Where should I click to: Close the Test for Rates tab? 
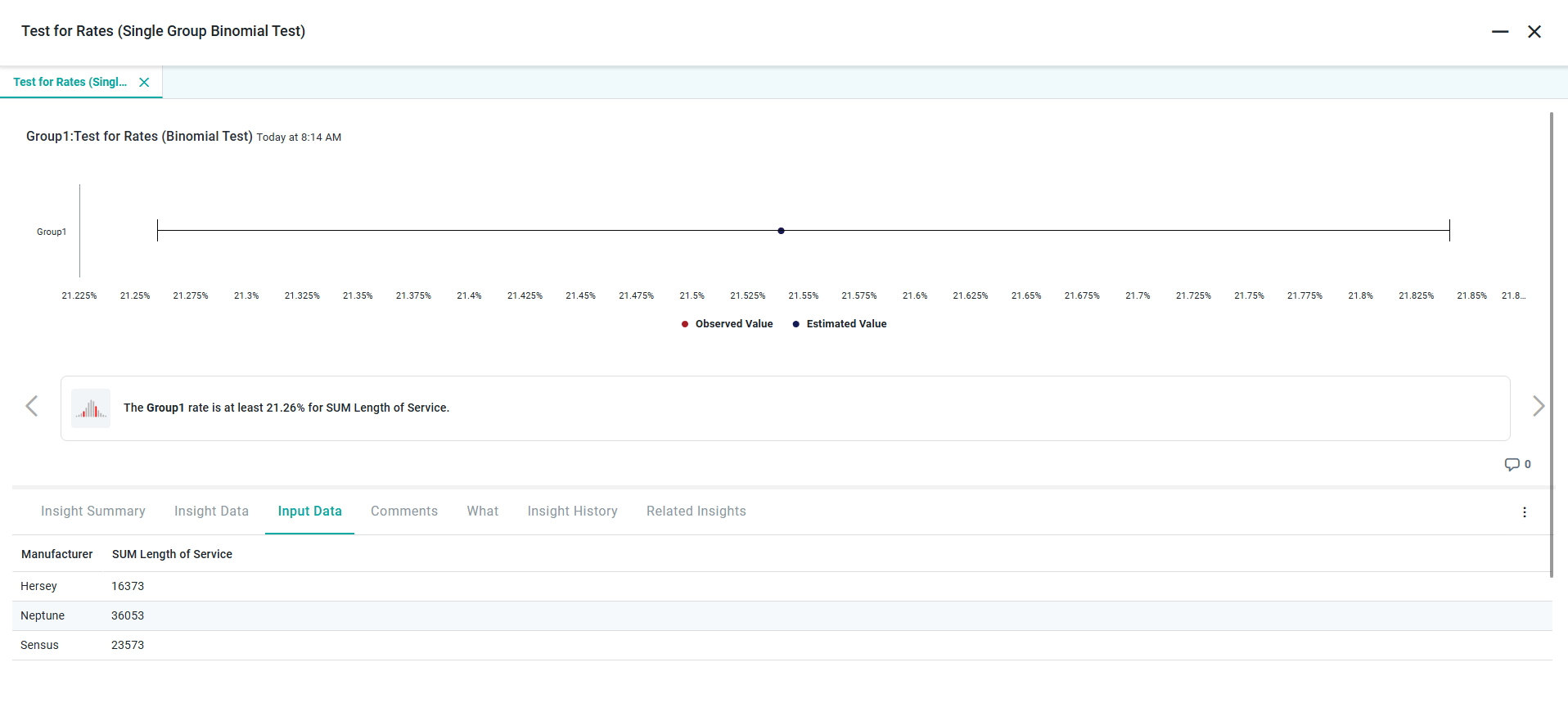[144, 82]
